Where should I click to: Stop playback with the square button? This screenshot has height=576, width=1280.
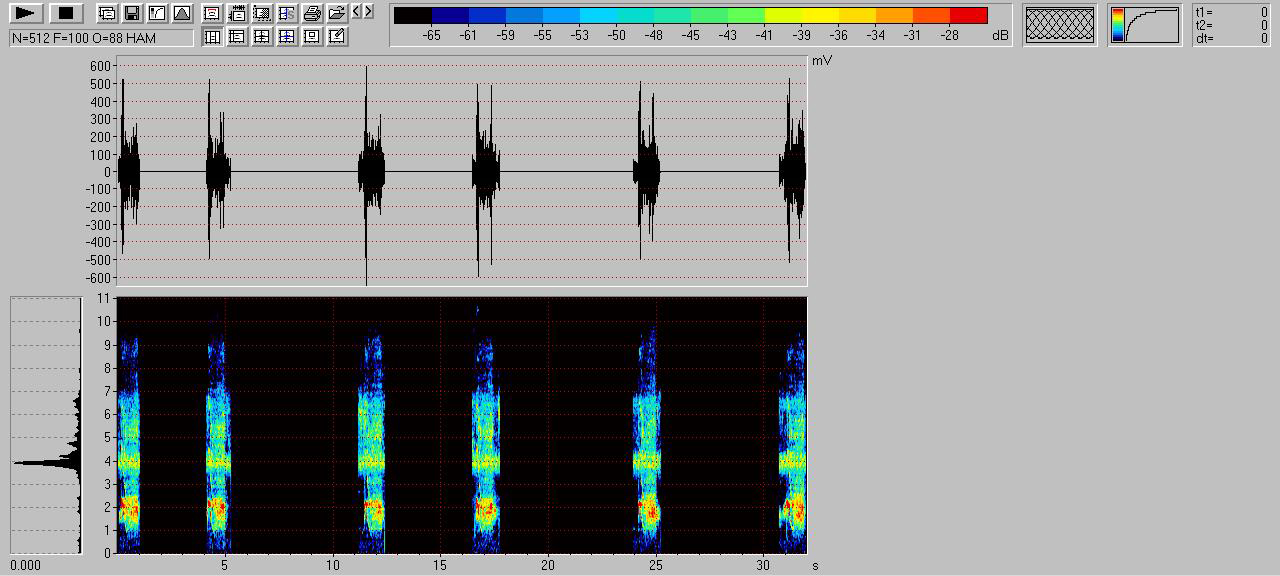point(66,13)
